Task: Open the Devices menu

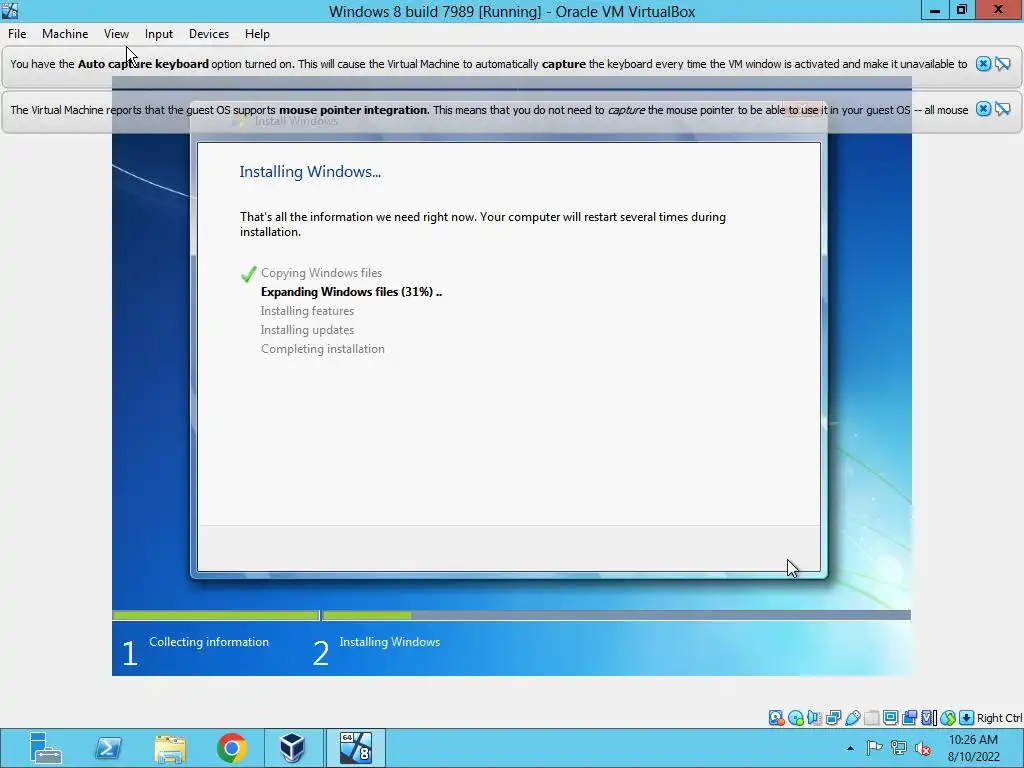Action: click(x=209, y=34)
